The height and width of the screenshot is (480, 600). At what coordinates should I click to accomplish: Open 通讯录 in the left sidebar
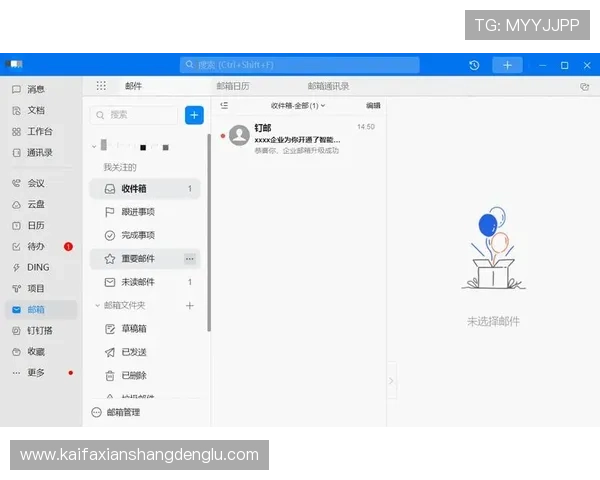(33, 153)
